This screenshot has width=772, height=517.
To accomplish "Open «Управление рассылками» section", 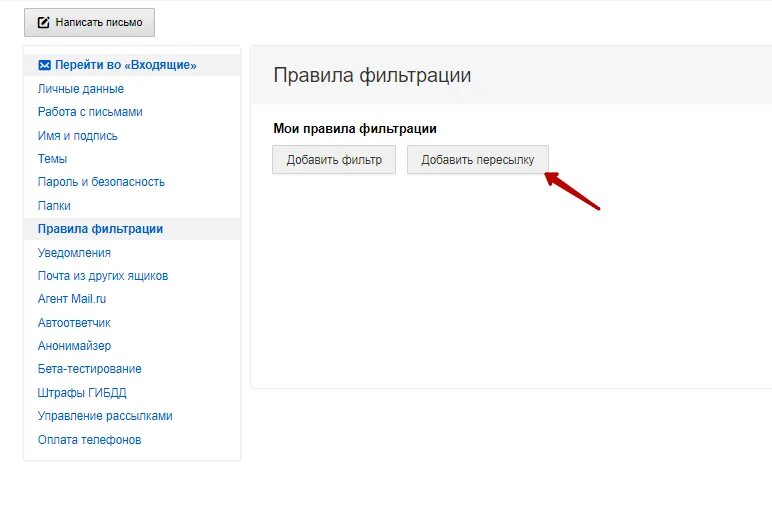I will coord(105,416).
